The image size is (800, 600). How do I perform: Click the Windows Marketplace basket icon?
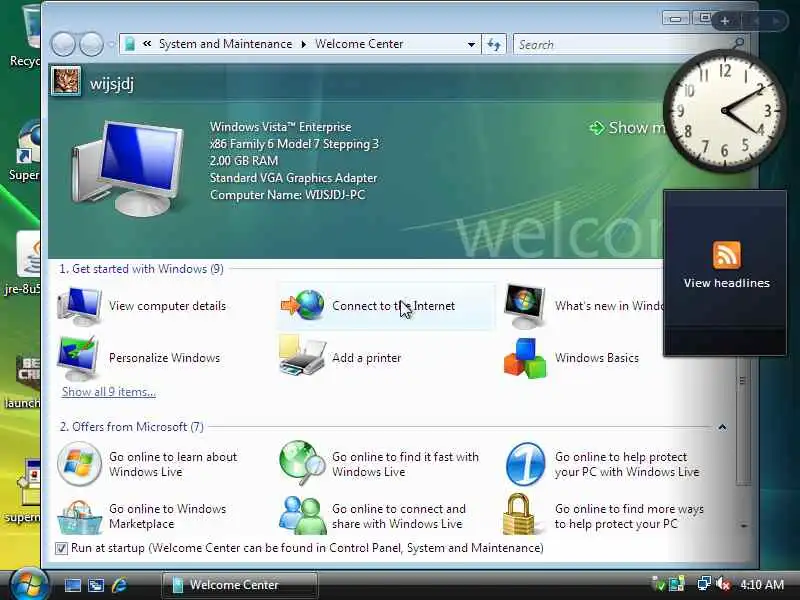pyautogui.click(x=79, y=516)
